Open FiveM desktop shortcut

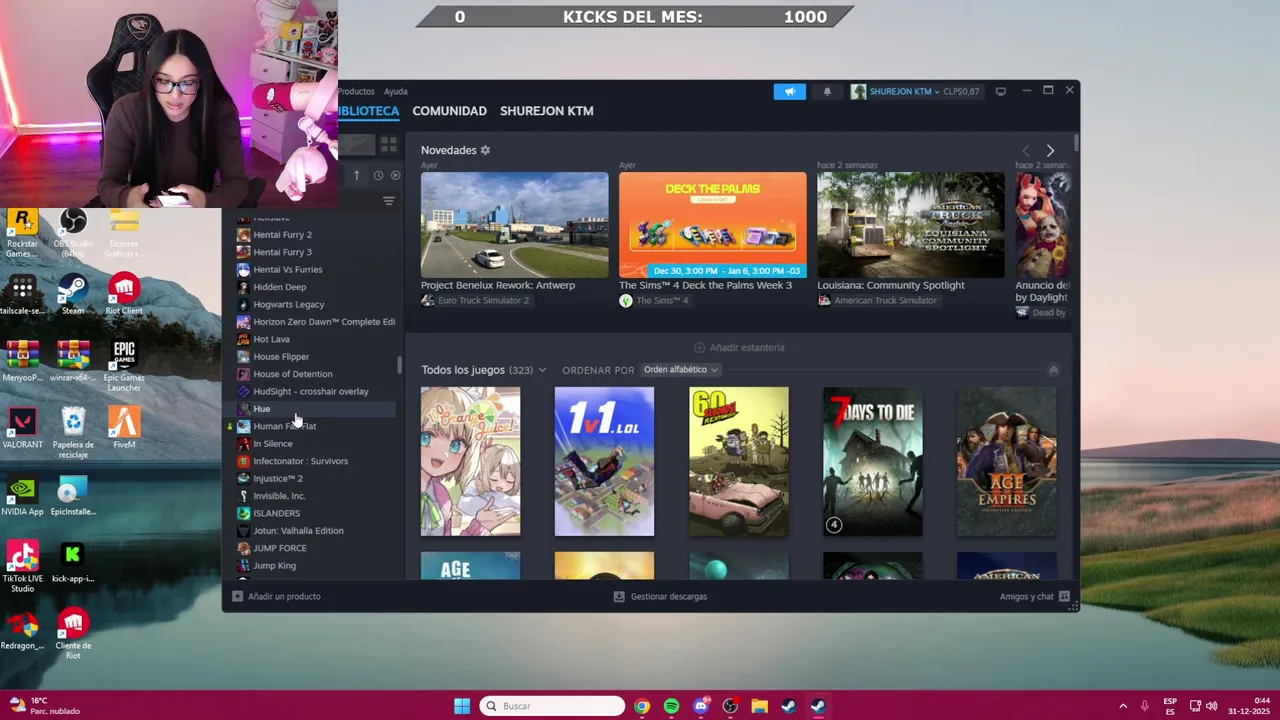pyautogui.click(x=124, y=428)
